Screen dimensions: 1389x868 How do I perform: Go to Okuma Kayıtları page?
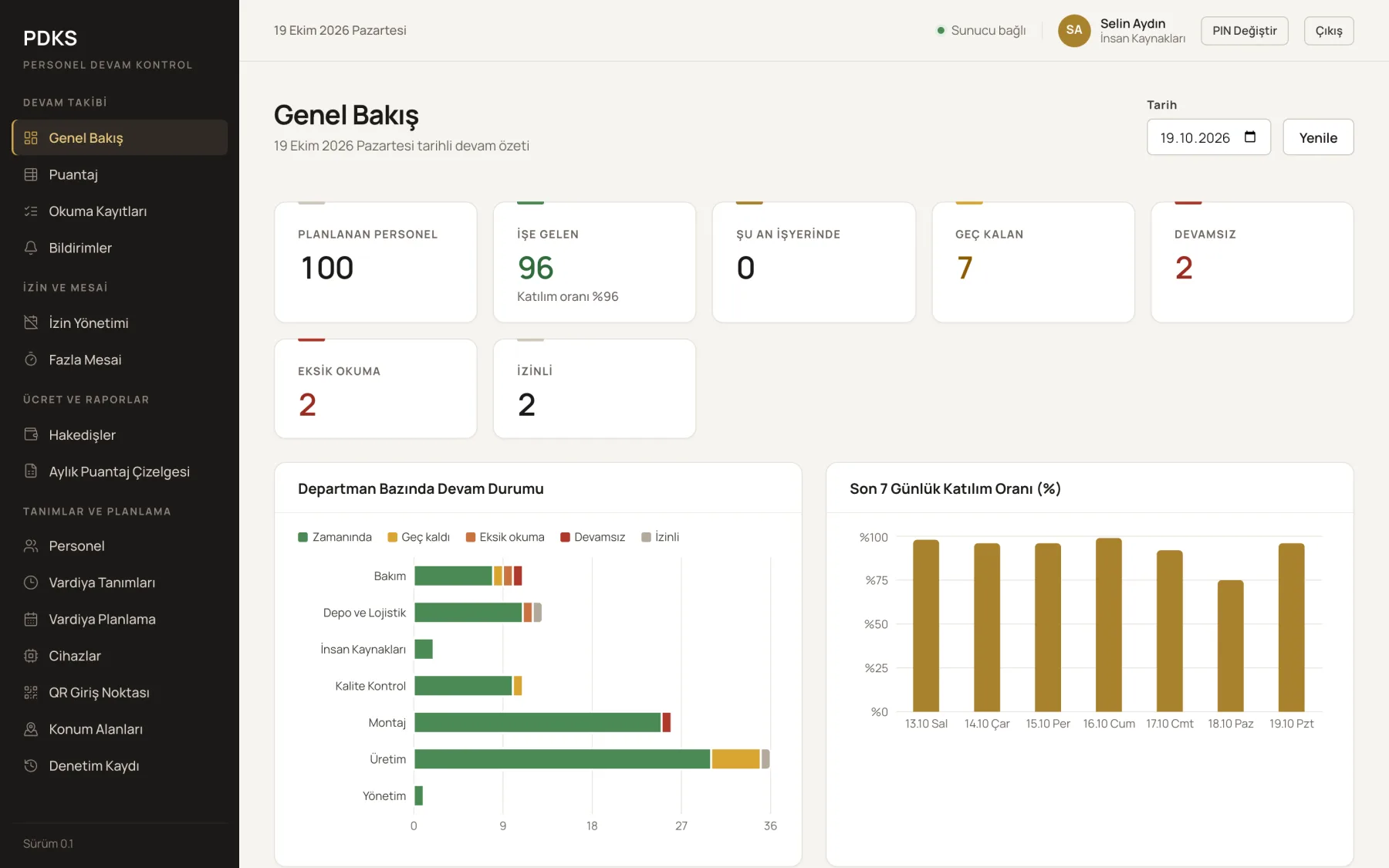pyautogui.click(x=120, y=211)
